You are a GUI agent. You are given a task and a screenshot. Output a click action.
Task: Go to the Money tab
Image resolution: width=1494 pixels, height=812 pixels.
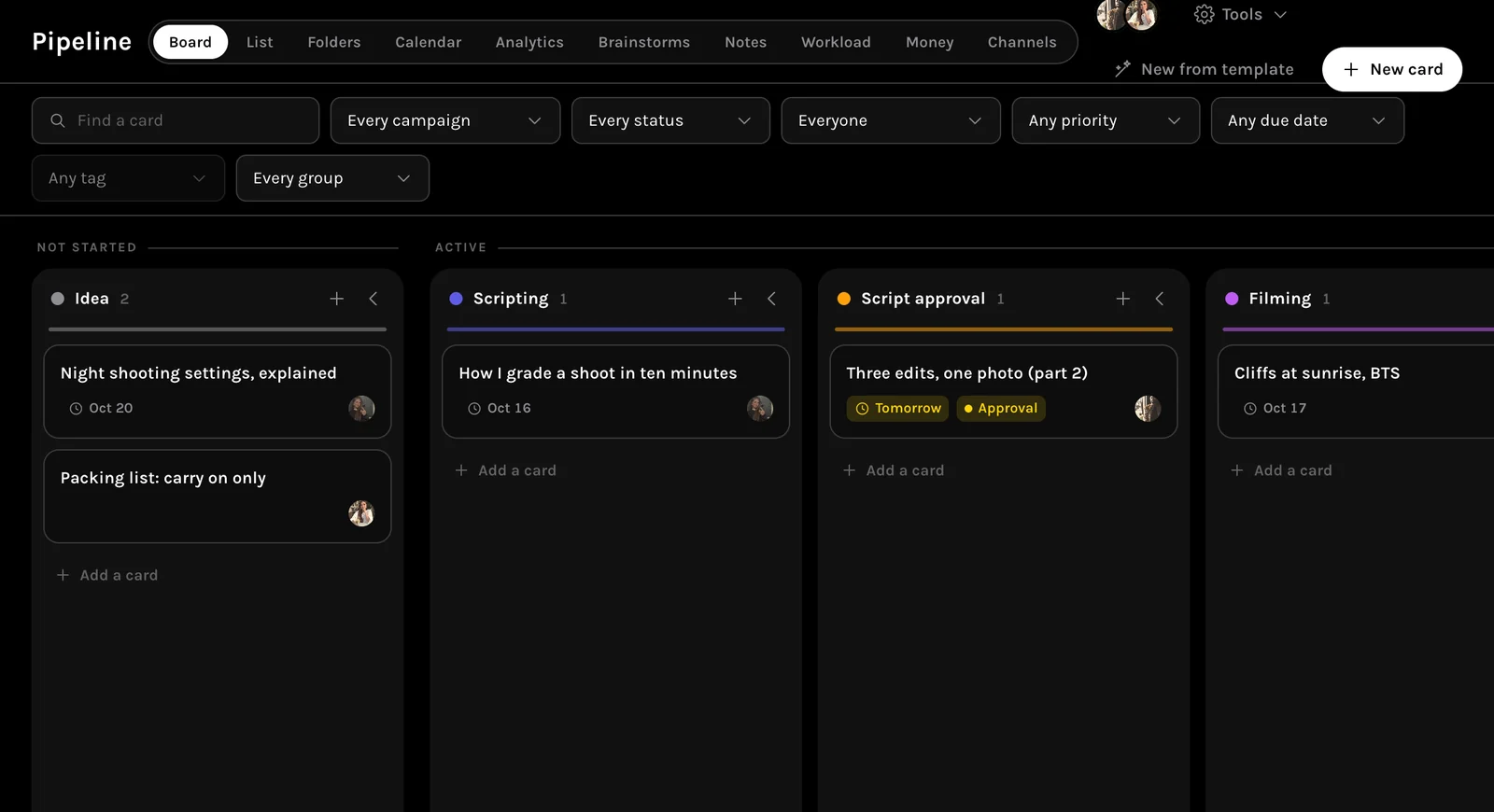click(930, 42)
